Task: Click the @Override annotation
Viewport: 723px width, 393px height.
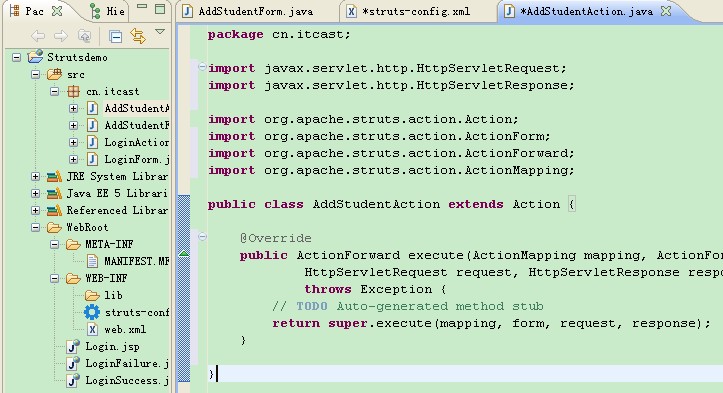Action: (276, 238)
